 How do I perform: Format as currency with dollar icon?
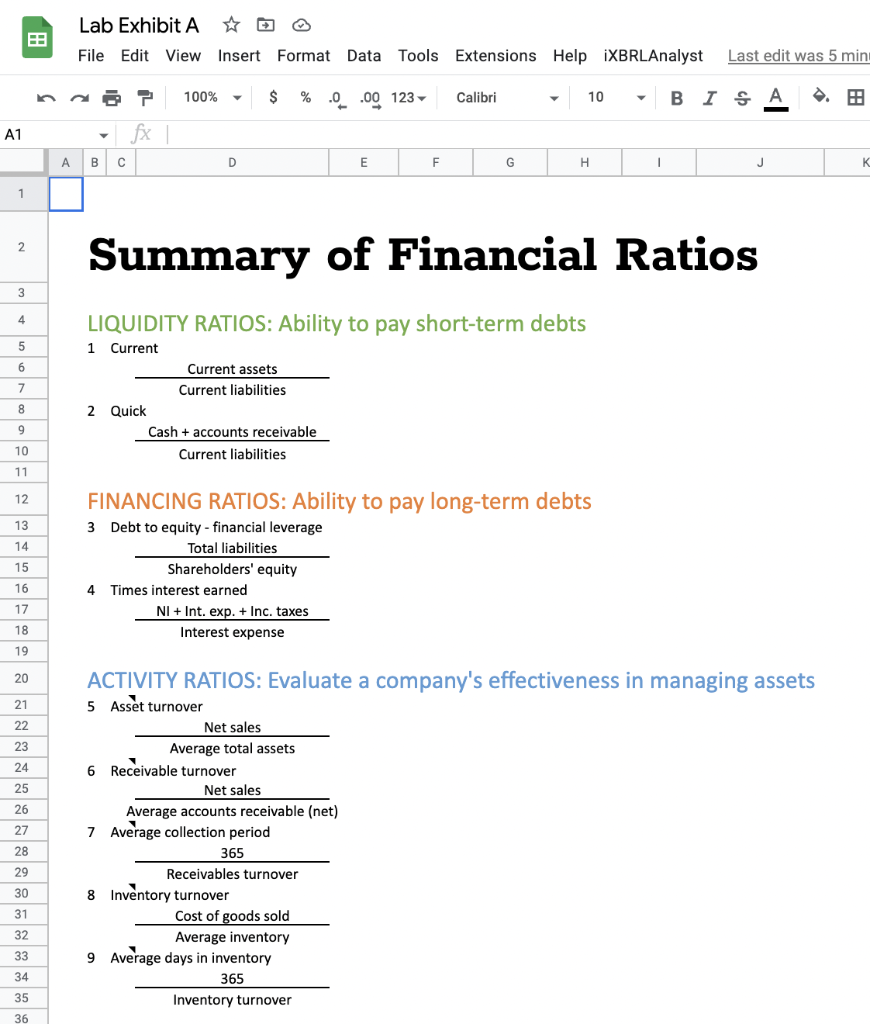click(x=273, y=97)
